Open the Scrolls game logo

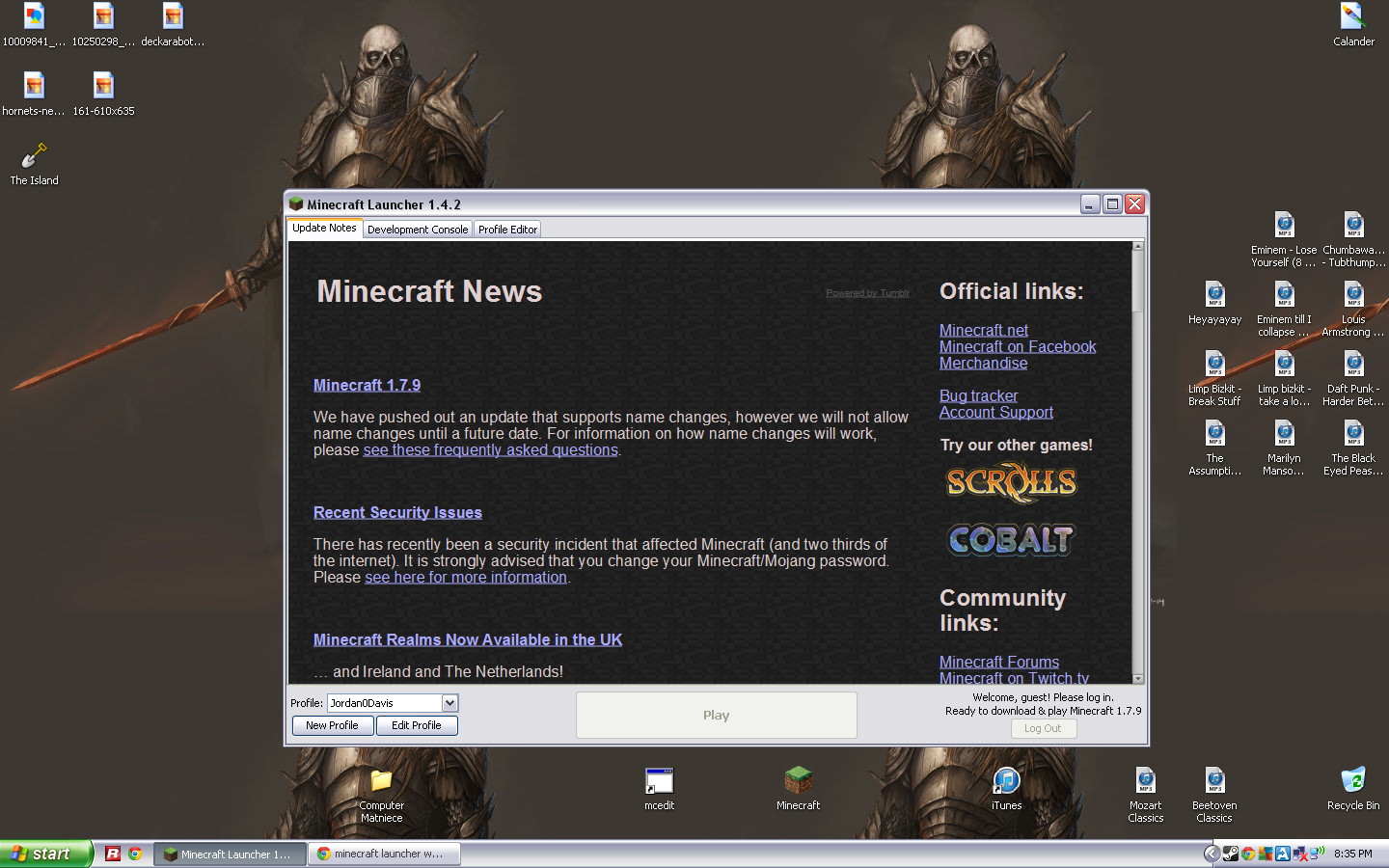coord(1011,482)
